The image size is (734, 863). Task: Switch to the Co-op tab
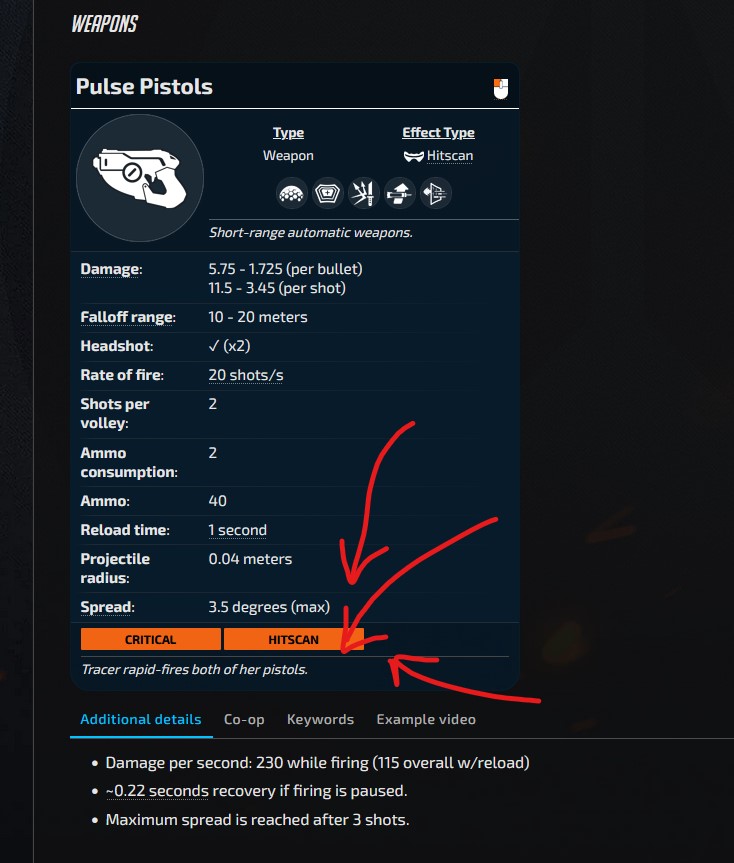point(244,720)
